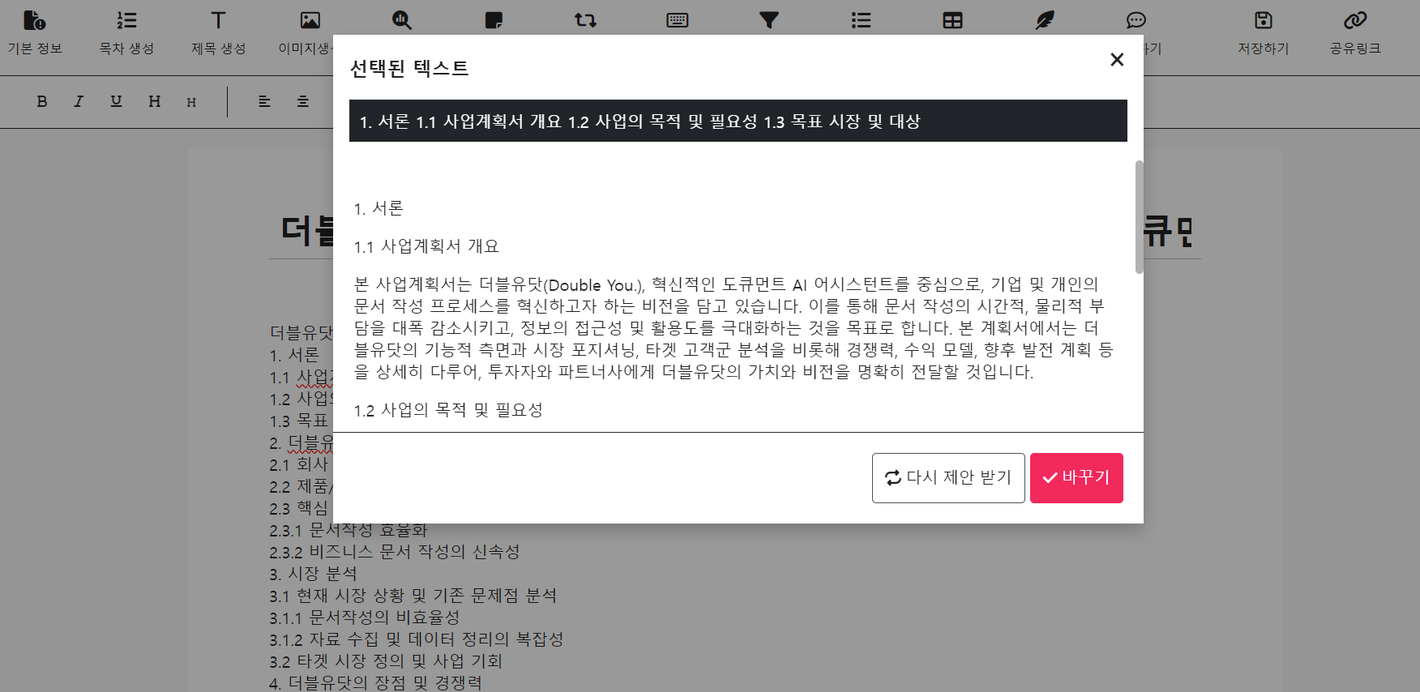Apply the small H heading style
The image size is (1420, 692).
191,102
